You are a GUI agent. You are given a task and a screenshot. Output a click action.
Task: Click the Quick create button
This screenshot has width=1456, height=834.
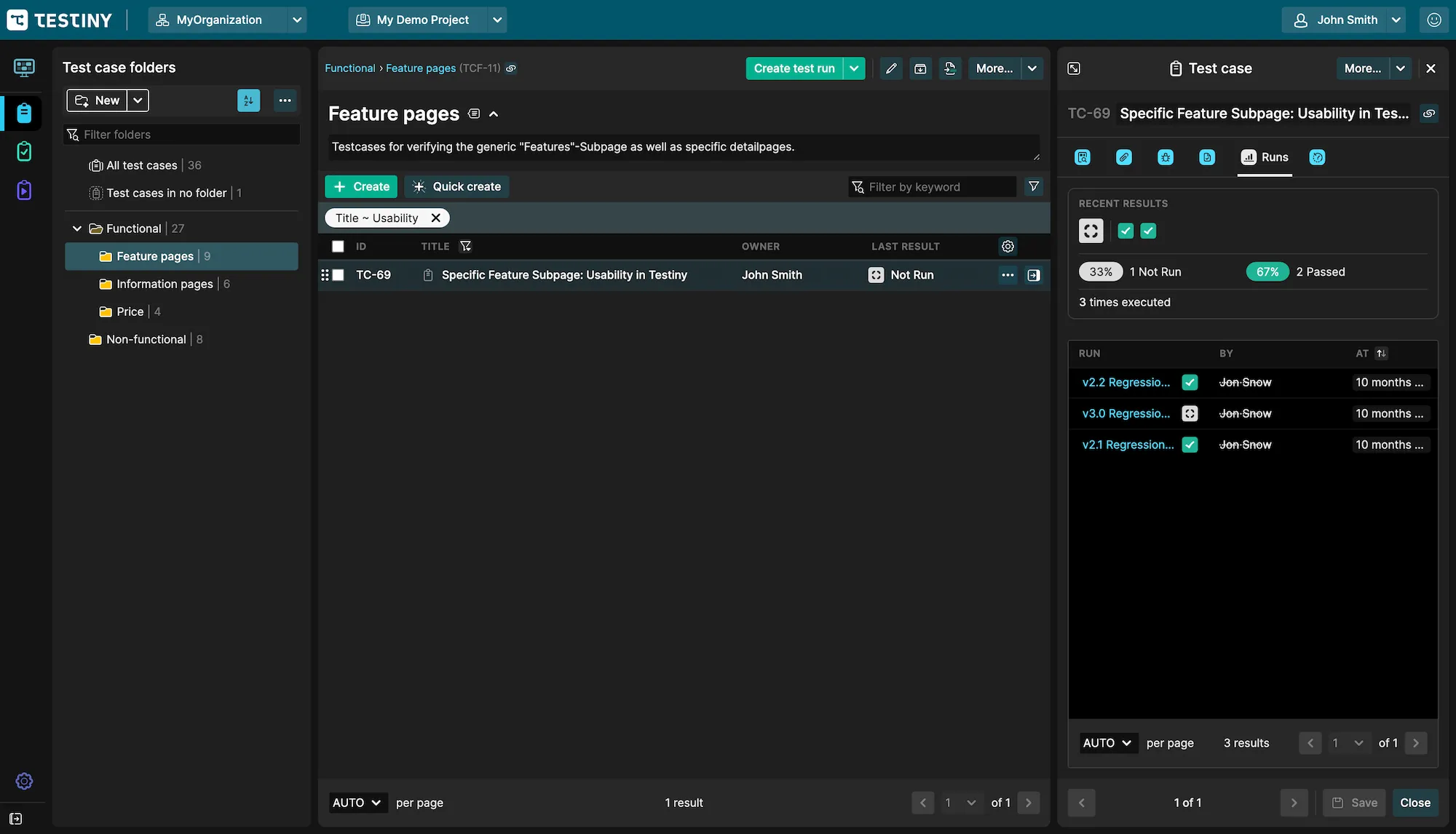[x=456, y=187]
